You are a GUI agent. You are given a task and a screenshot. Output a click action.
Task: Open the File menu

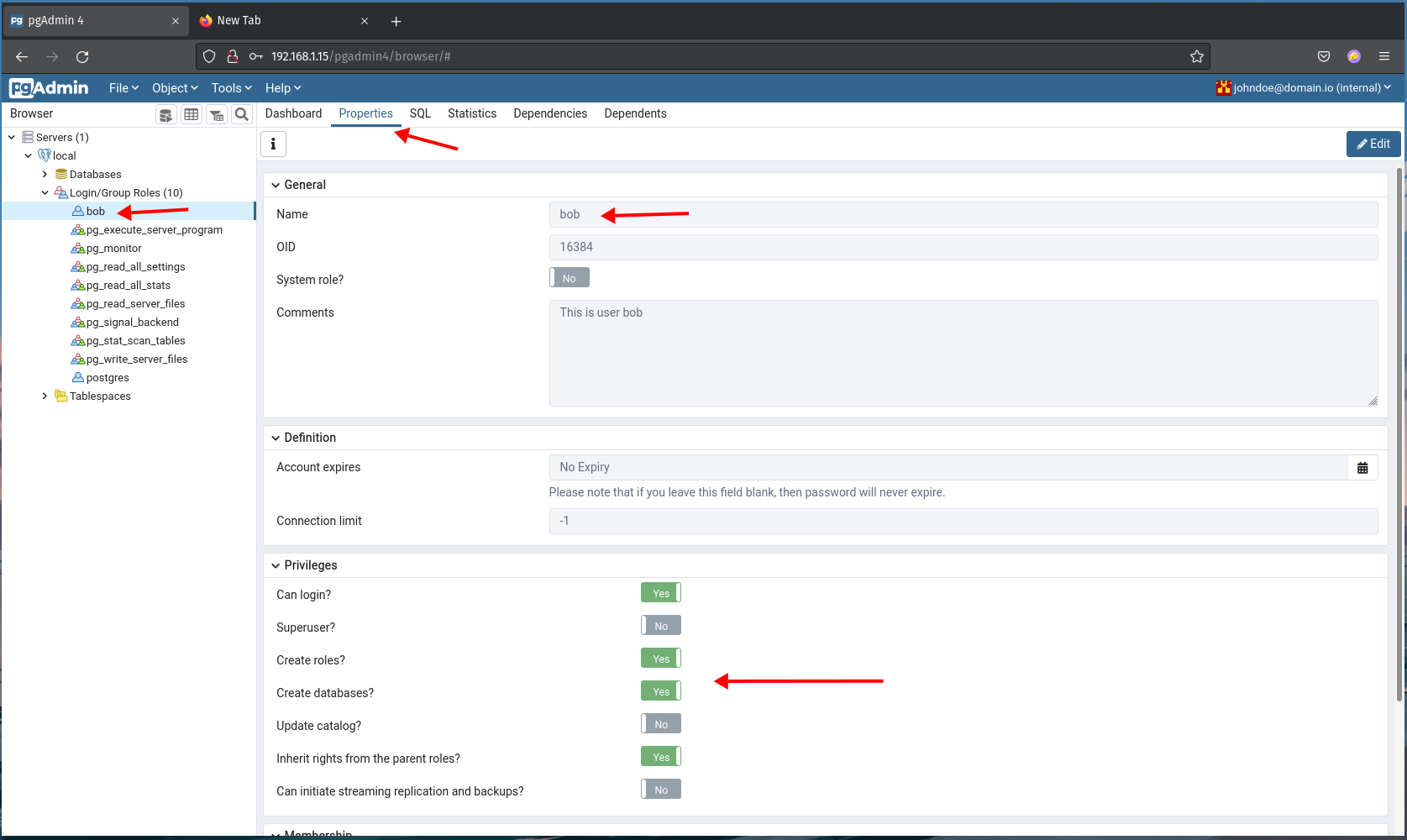(x=123, y=88)
